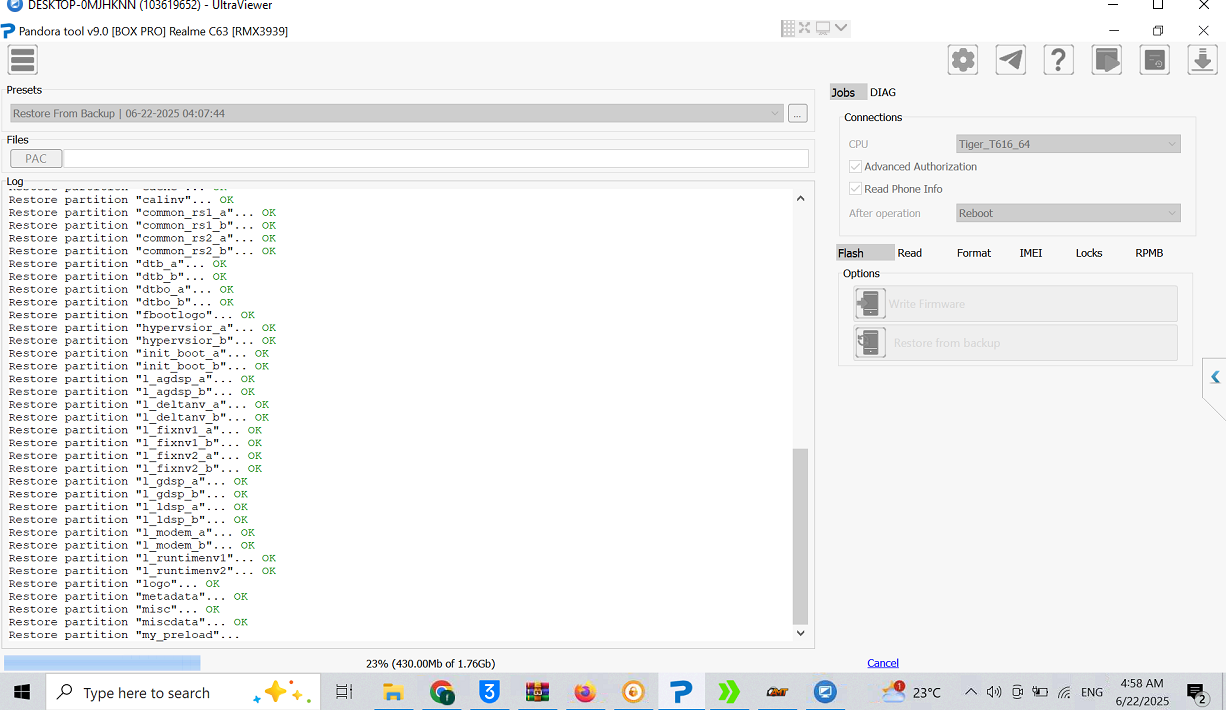Select the Read tab

[910, 253]
